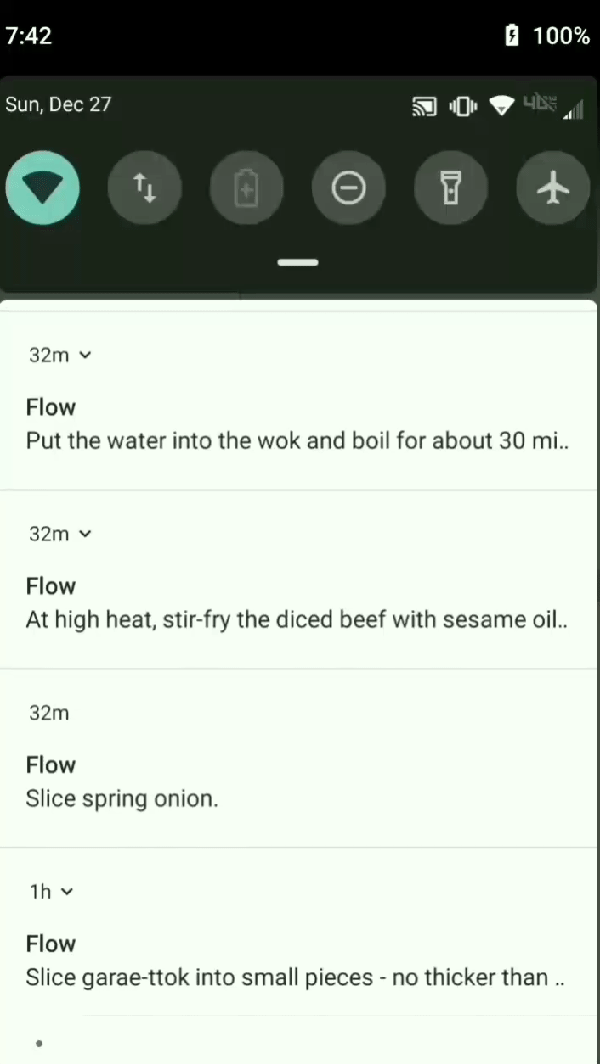The image size is (600, 1064).
Task: Tap the 100% battery percentage indicator
Action: 561,36
